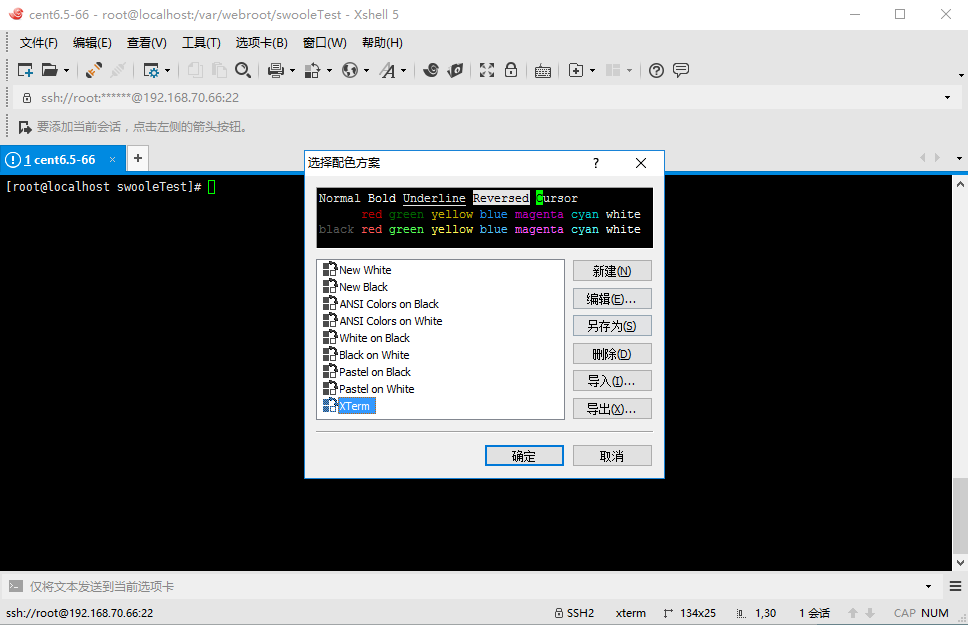Screen dimensions: 968x625
Task: Click 导入(I)... button in dialog
Action: [612, 381]
